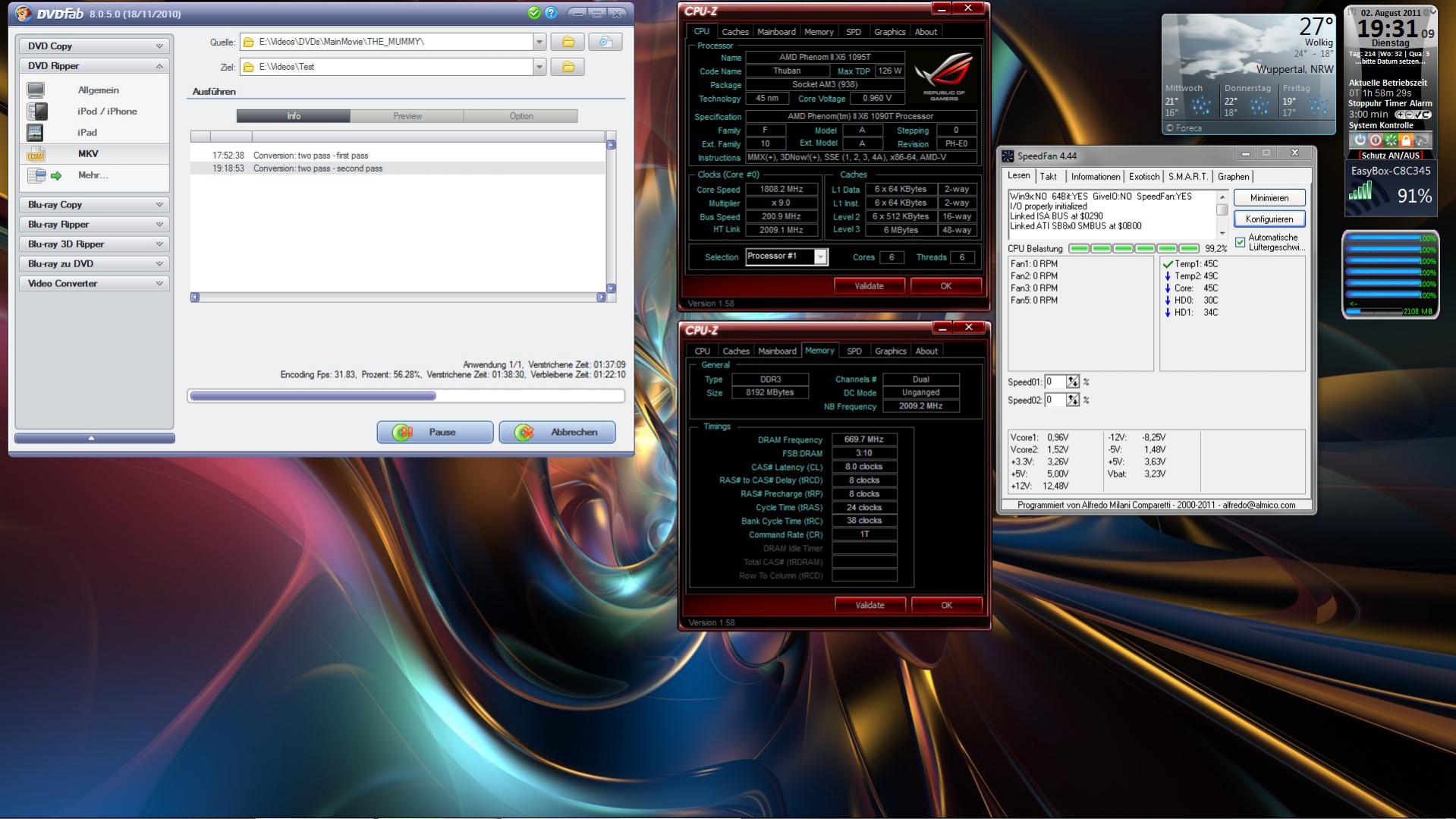Browse for a source folder next to Quelle
Image resolution: width=1456 pixels, height=819 pixels.
tap(568, 42)
